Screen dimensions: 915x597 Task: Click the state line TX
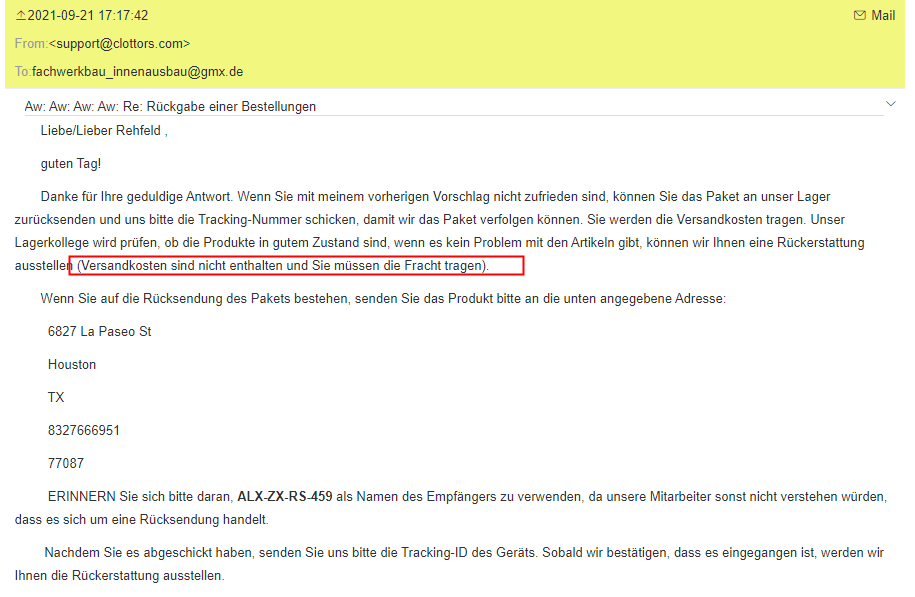(56, 398)
